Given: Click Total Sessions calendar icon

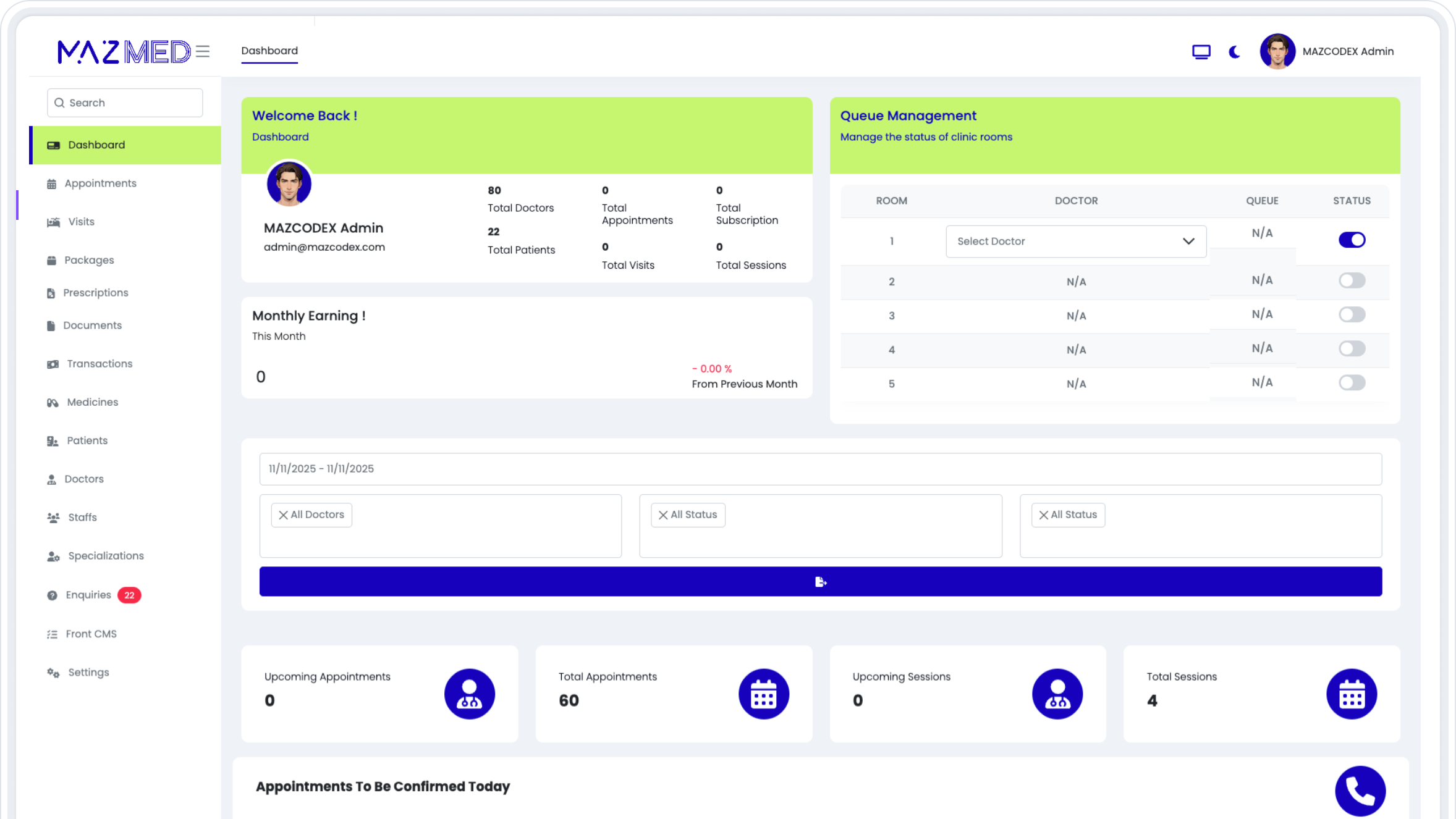Looking at the screenshot, I should [1351, 694].
